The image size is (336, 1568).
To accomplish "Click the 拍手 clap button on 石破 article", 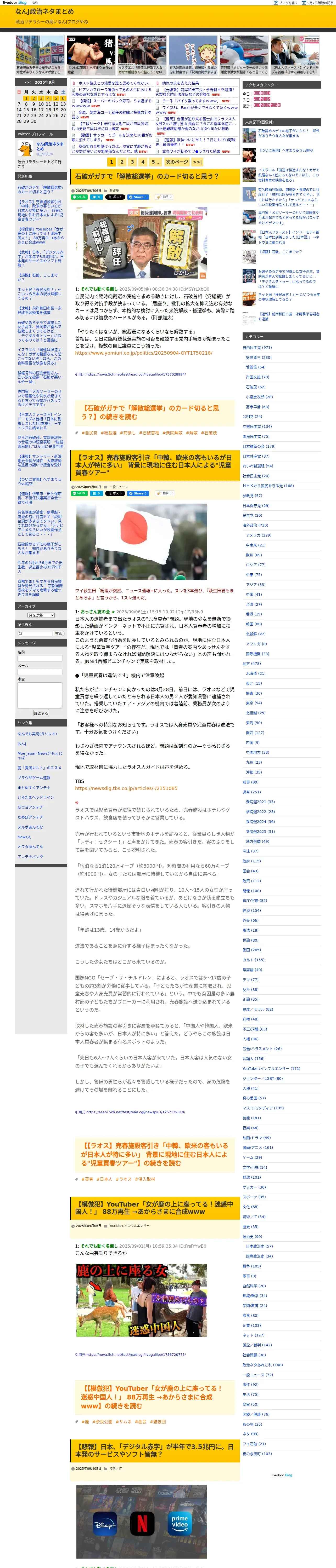I will click(x=164, y=197).
